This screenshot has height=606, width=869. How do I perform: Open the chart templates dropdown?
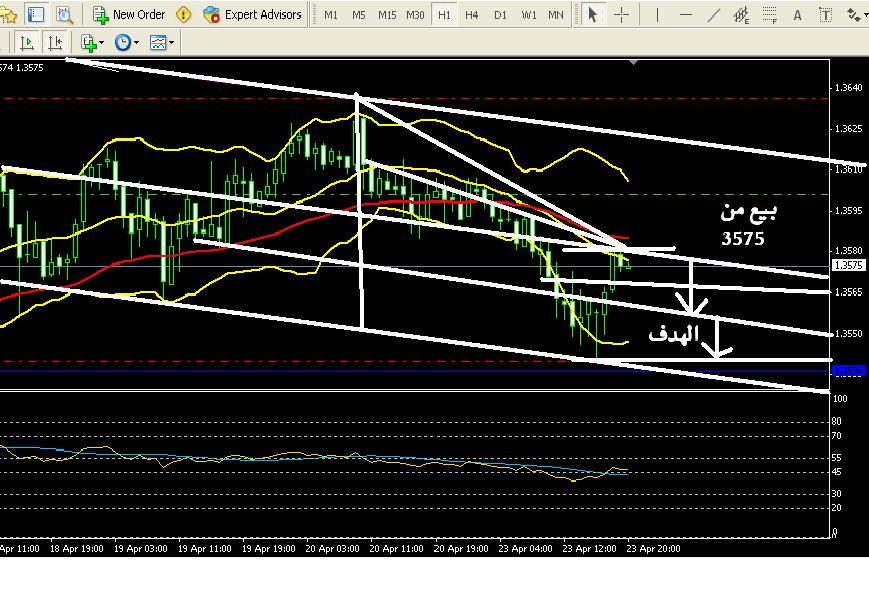coord(161,43)
